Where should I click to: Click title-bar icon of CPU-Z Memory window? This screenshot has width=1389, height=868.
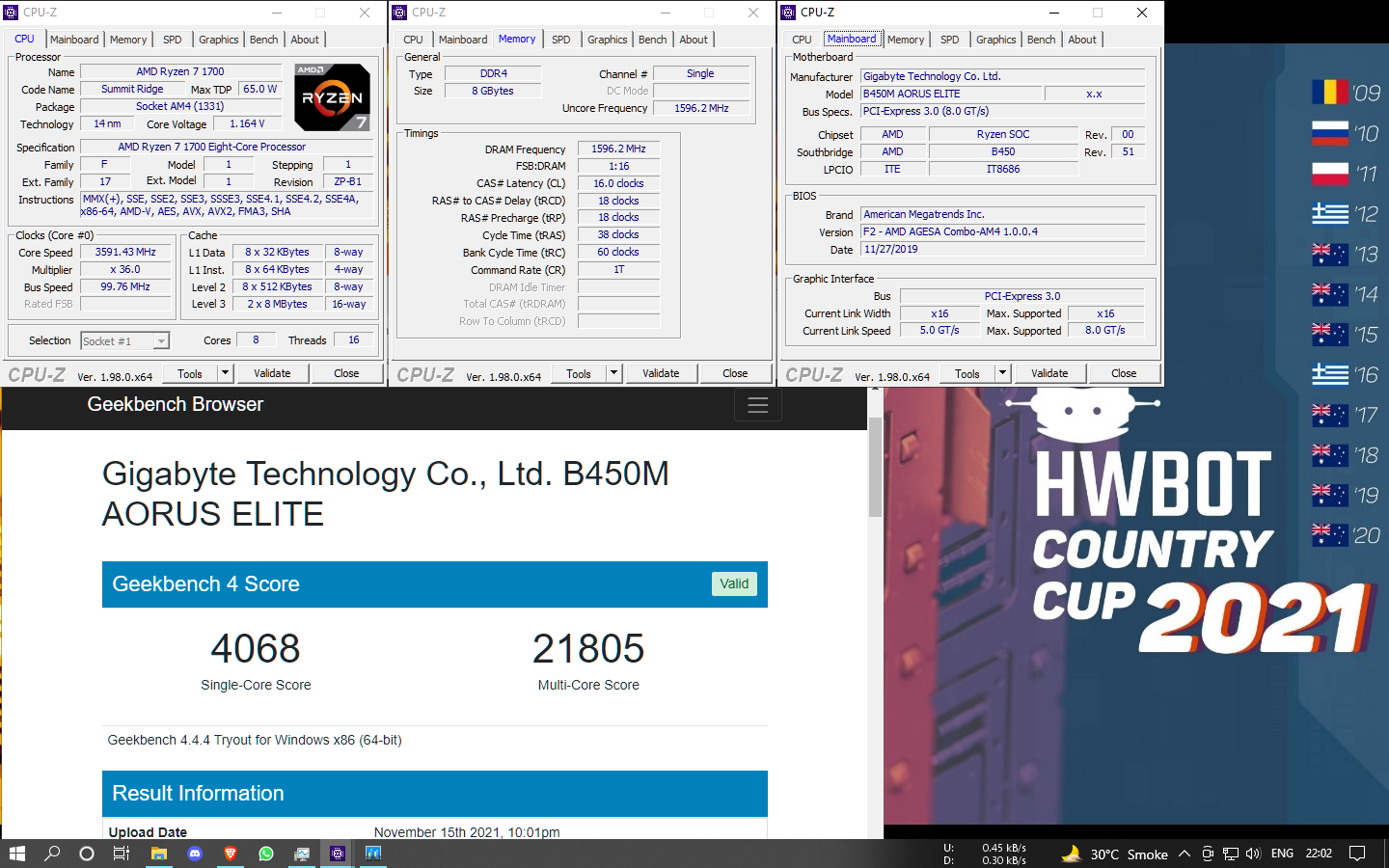pyautogui.click(x=399, y=13)
